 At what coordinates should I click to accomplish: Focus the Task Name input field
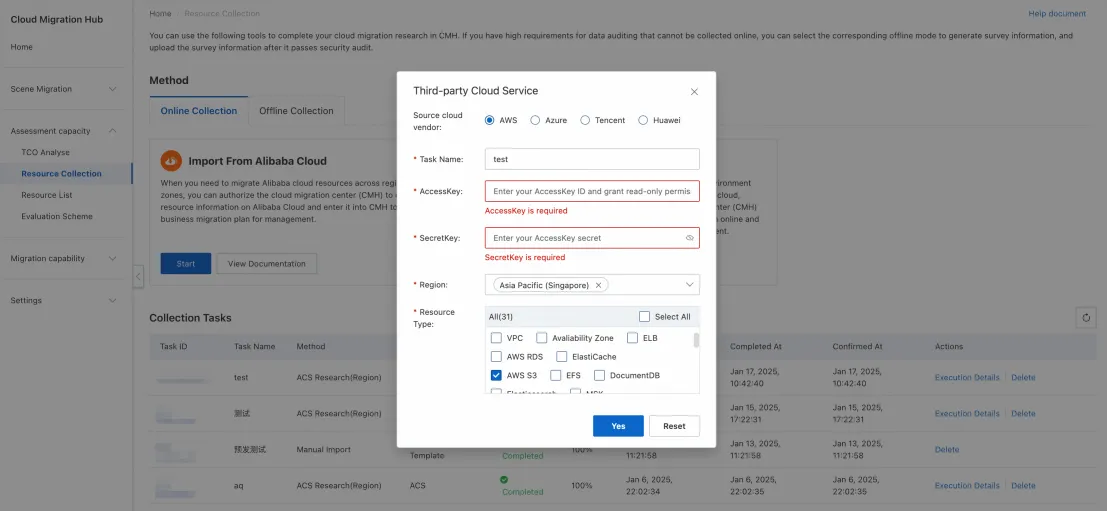(x=592, y=160)
